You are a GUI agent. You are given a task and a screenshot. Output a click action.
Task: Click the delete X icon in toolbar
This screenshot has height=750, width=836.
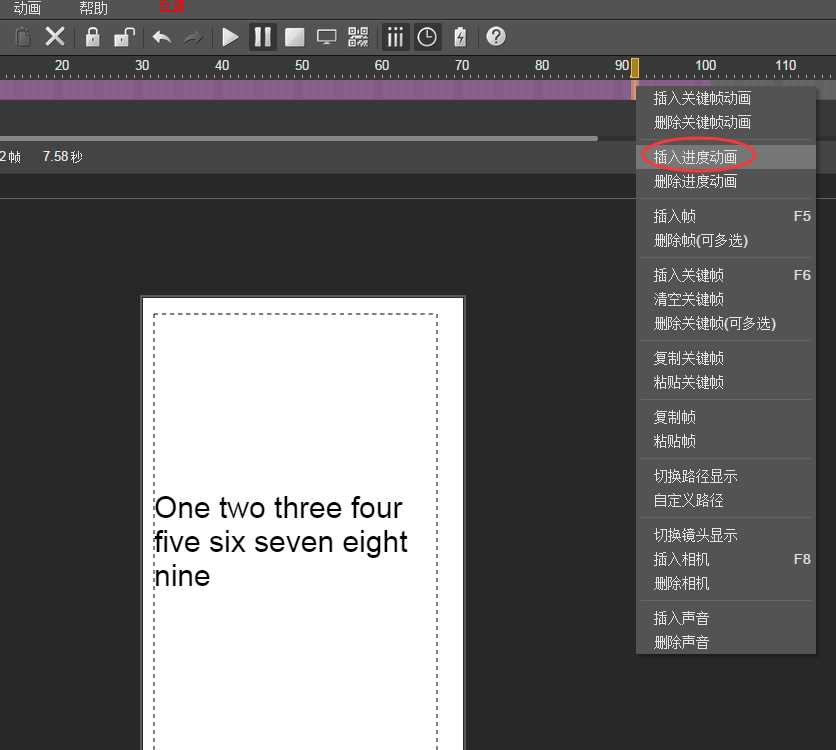click(55, 37)
